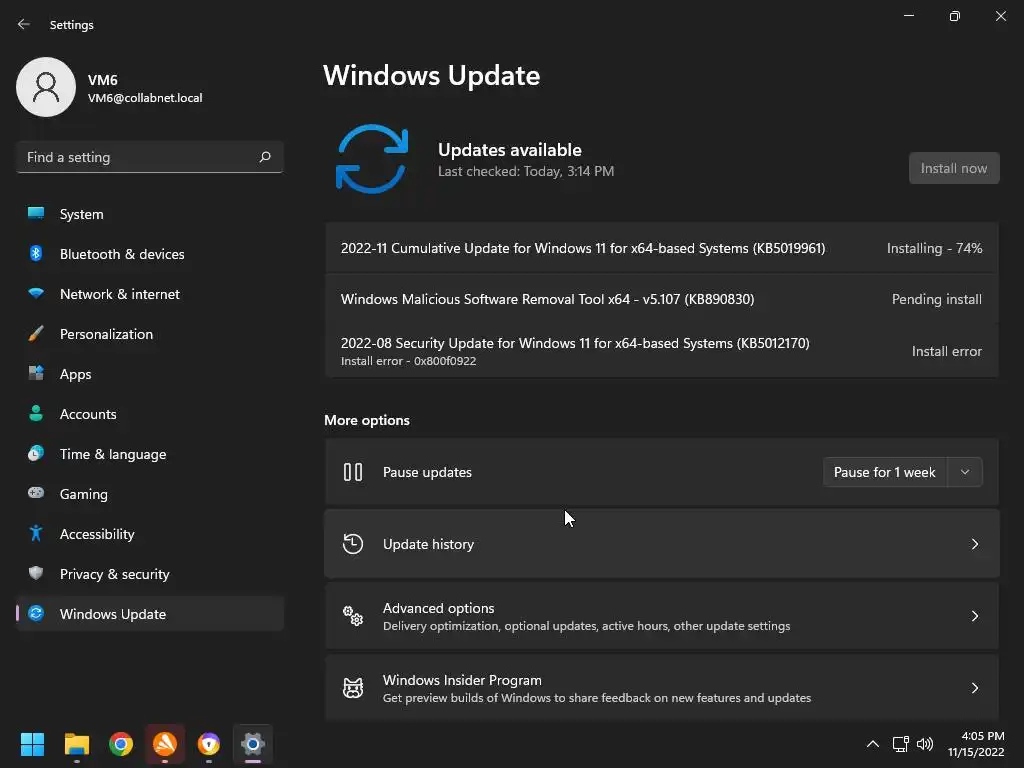1024x768 pixels.
Task: Open the Accounts section
Action: (x=150, y=413)
